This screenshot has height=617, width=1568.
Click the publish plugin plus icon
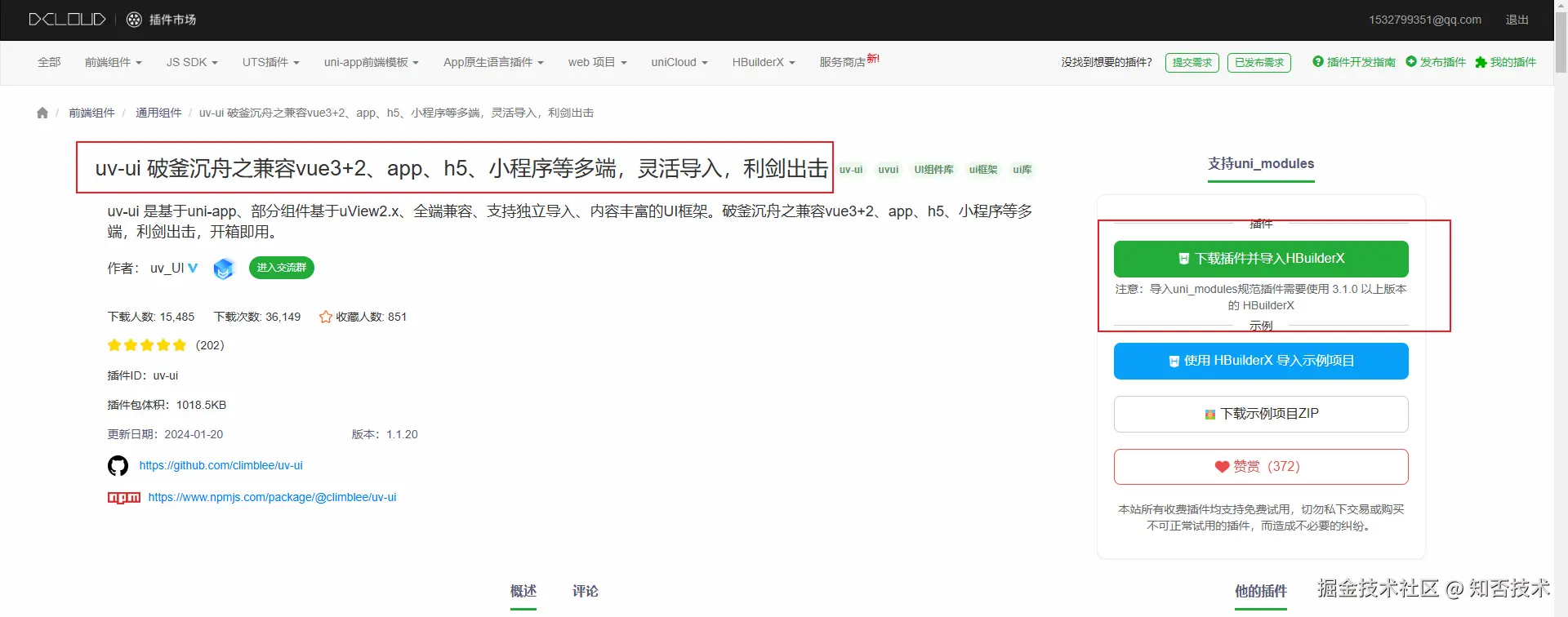tap(1411, 61)
